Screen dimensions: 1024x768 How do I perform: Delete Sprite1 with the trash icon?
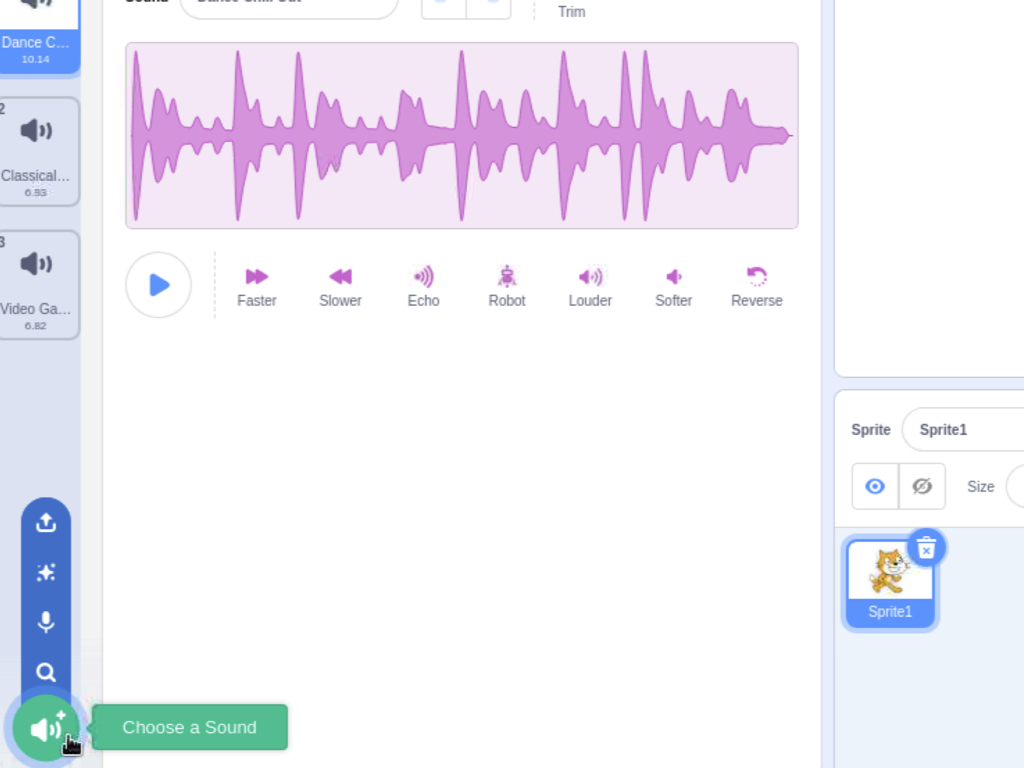(x=926, y=548)
